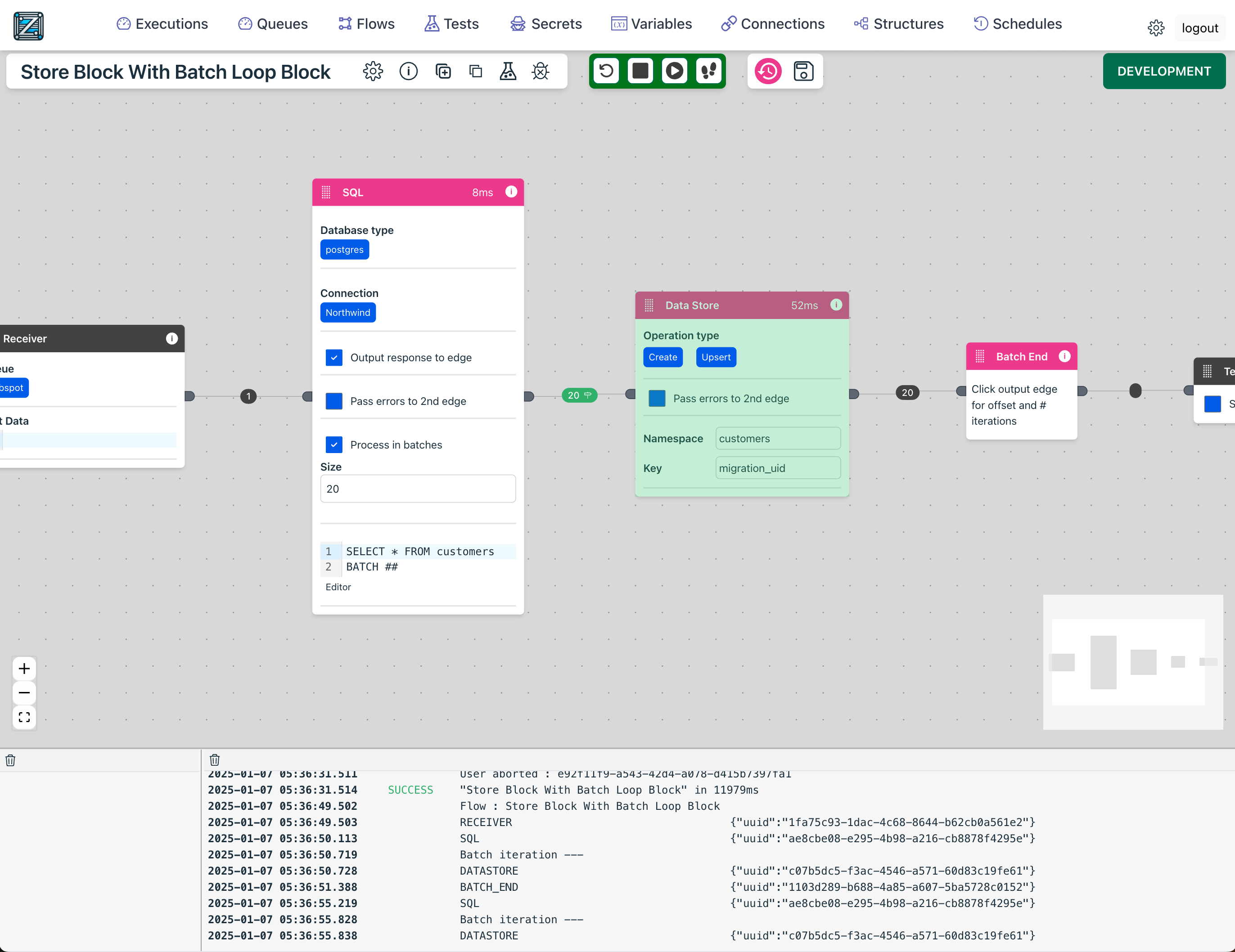The width and height of the screenshot is (1235, 952).
Task: Click the batch Size input field
Action: tap(418, 489)
